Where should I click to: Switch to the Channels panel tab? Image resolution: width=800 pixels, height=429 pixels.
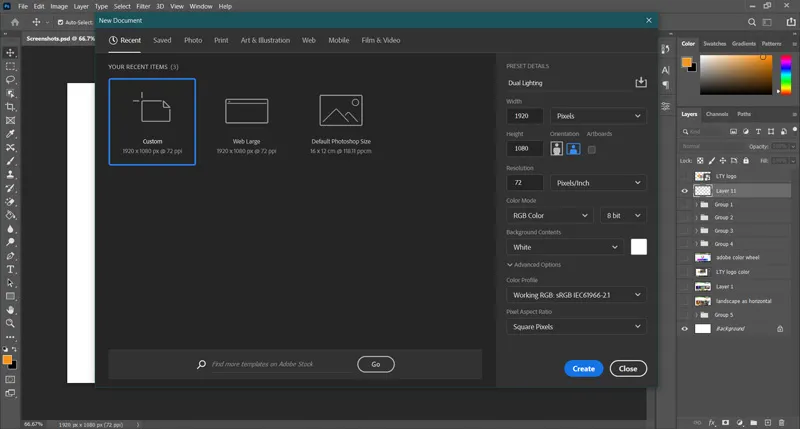[717, 114]
